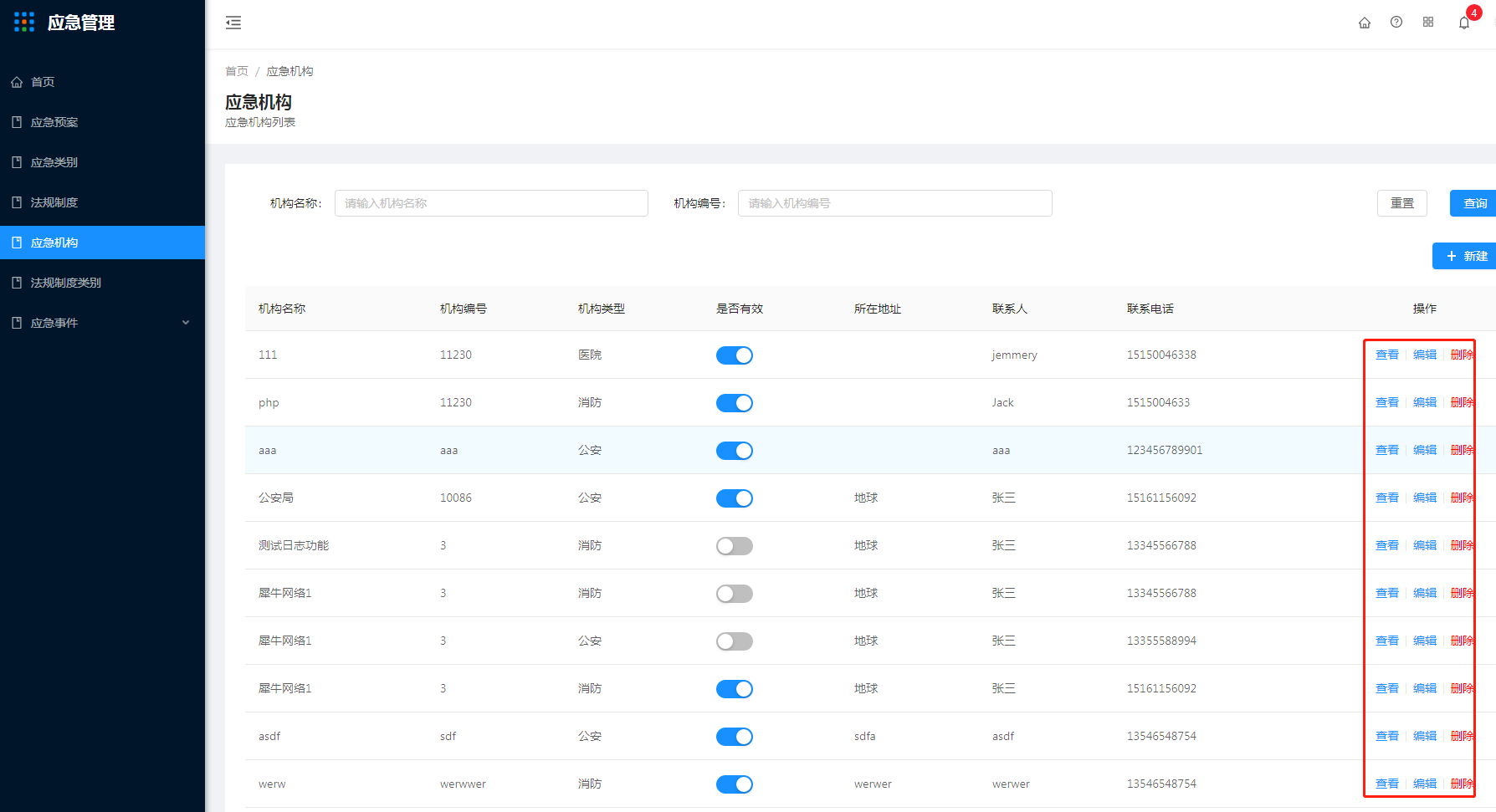Toggle the 是否有效 switch for 公安局 row
Screen dimensions: 1496x812
point(735,498)
